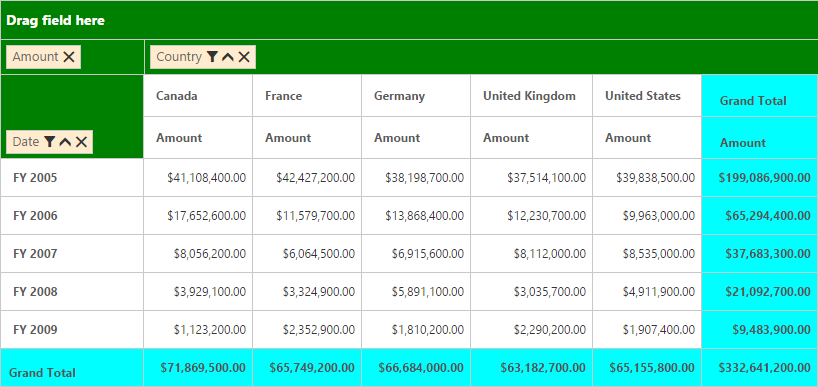818x387 pixels.
Task: Remove the Amount field with its X icon
Action: coord(69,57)
